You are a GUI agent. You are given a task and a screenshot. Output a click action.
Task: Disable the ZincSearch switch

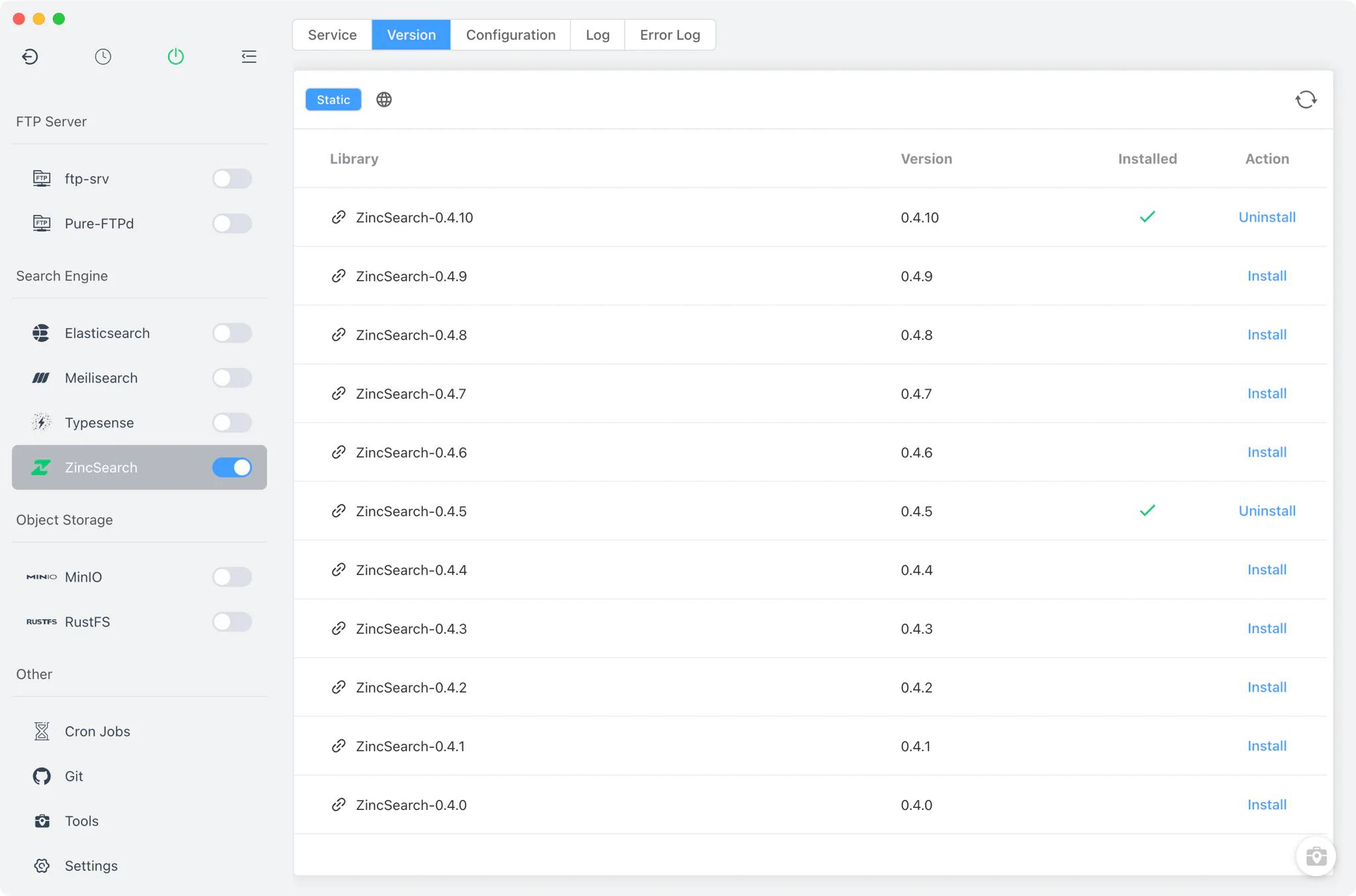[232, 467]
